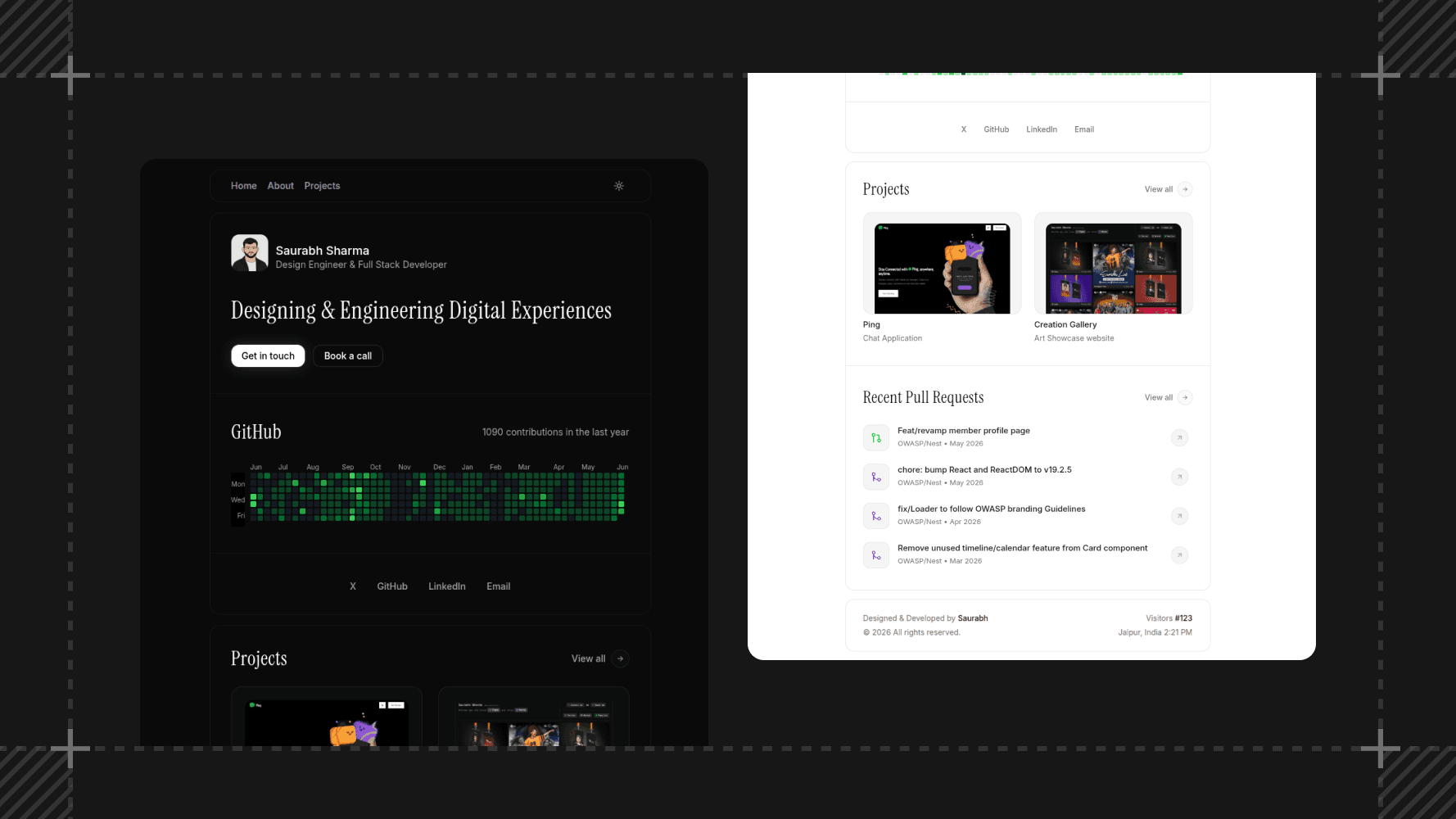Click the Ping project title
Image resolution: width=1456 pixels, height=819 pixels.
pos(871,324)
